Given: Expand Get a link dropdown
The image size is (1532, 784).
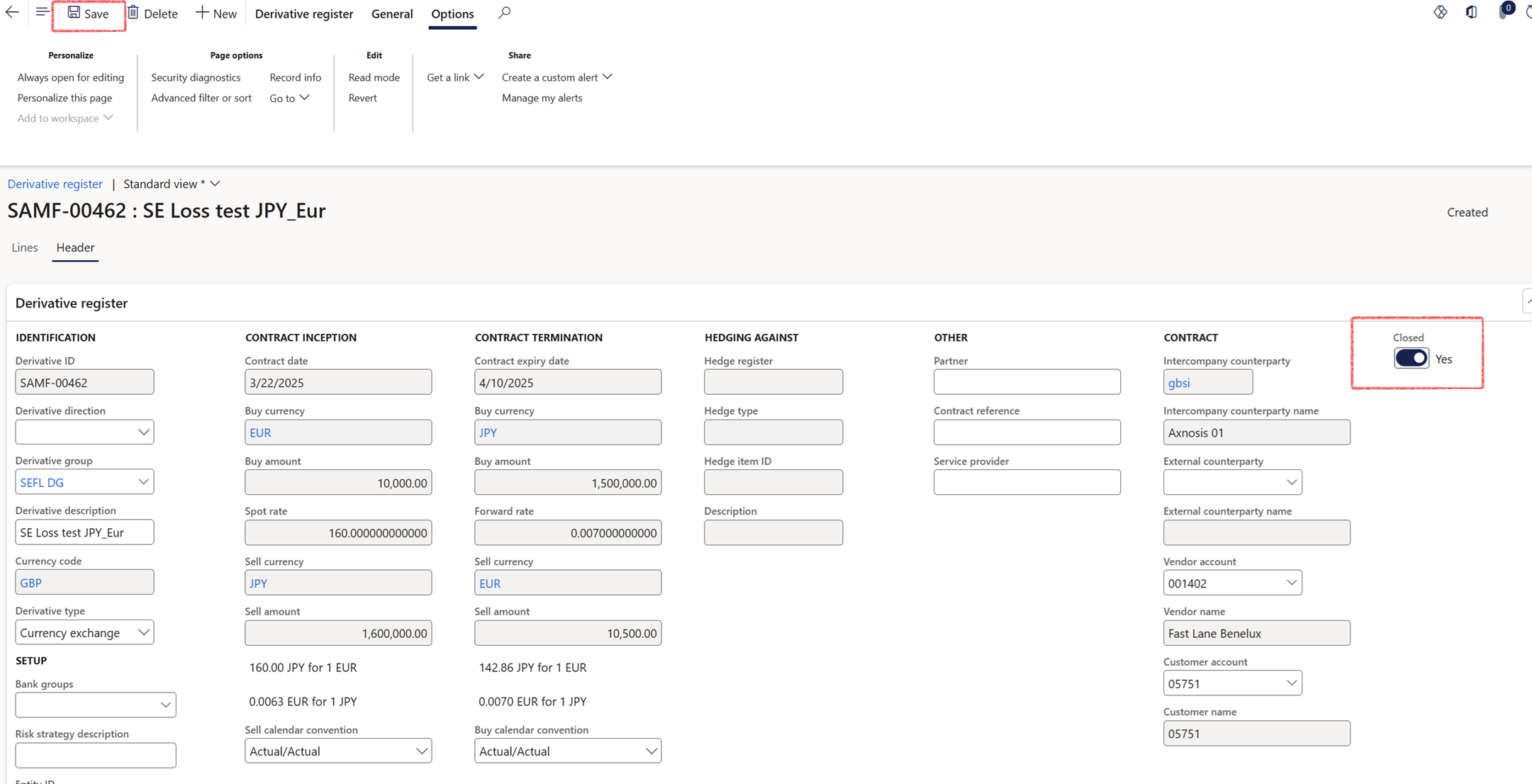Looking at the screenshot, I should pyautogui.click(x=455, y=77).
